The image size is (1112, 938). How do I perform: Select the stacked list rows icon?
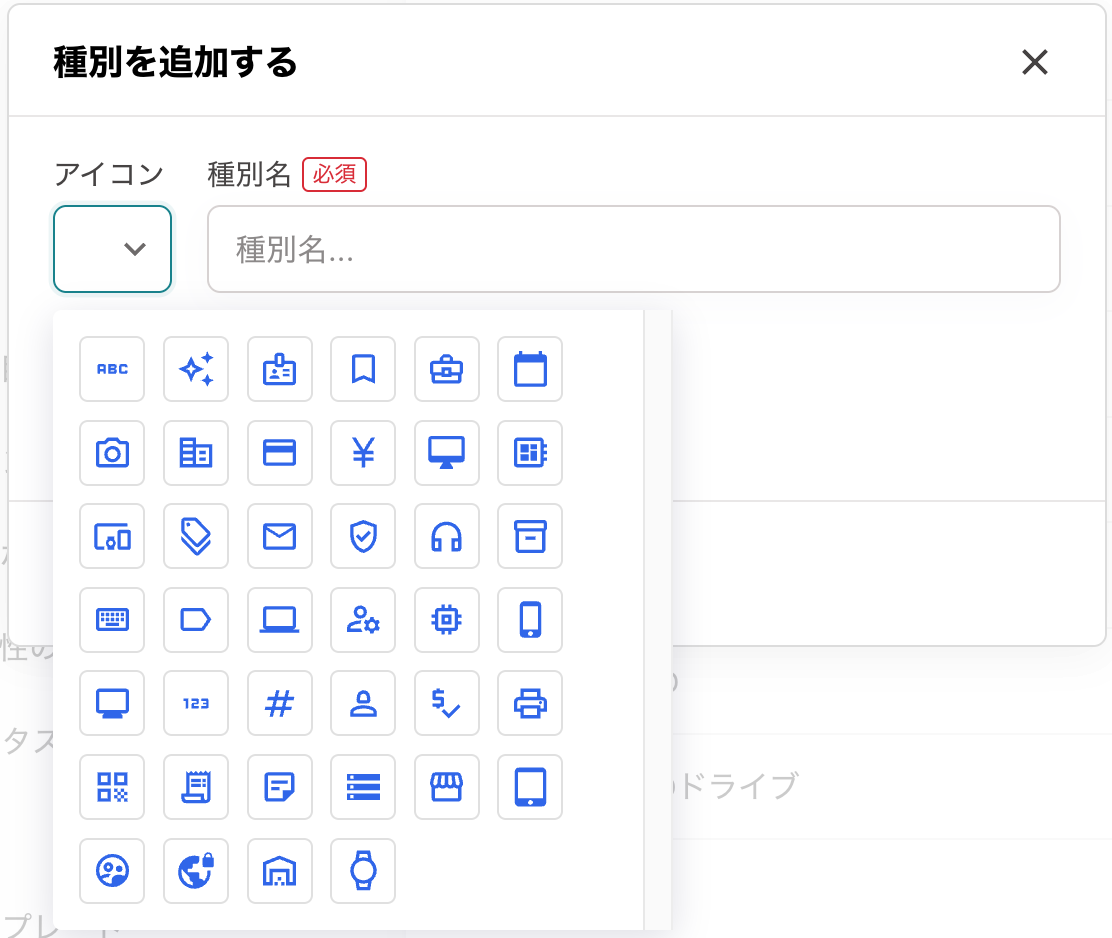point(363,787)
